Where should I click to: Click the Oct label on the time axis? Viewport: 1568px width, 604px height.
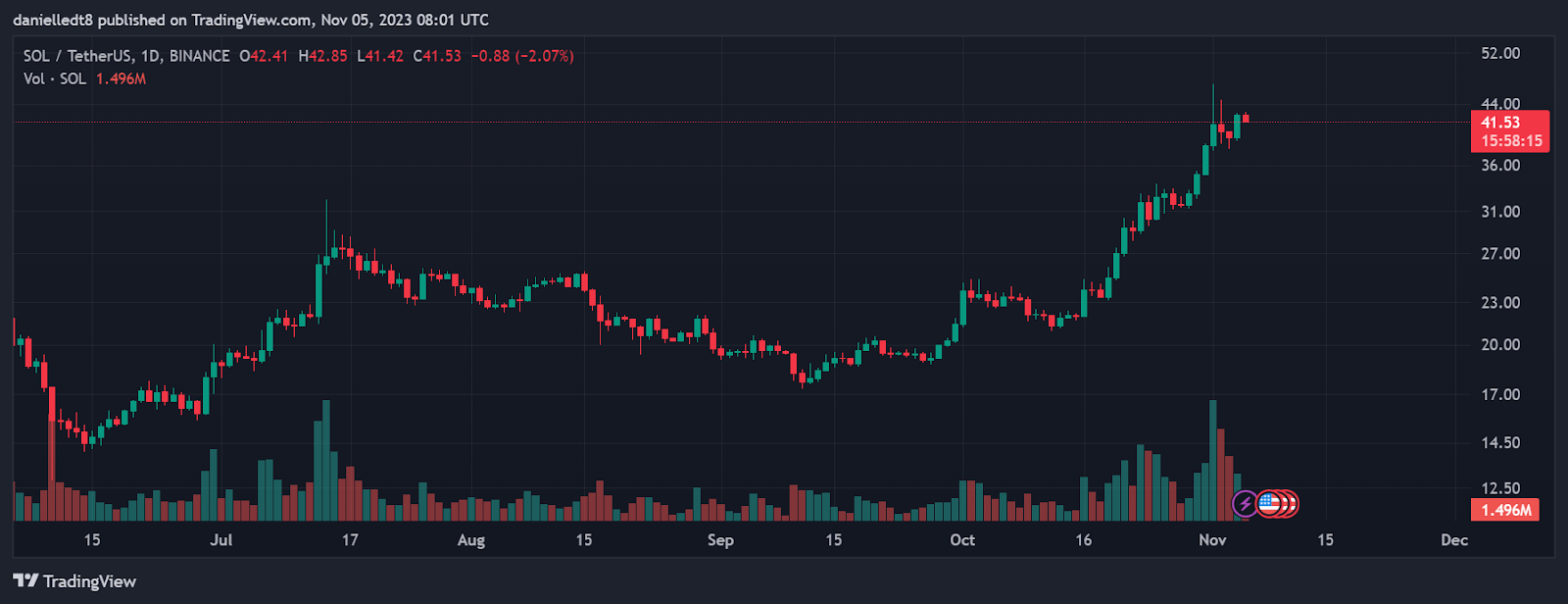point(962,540)
